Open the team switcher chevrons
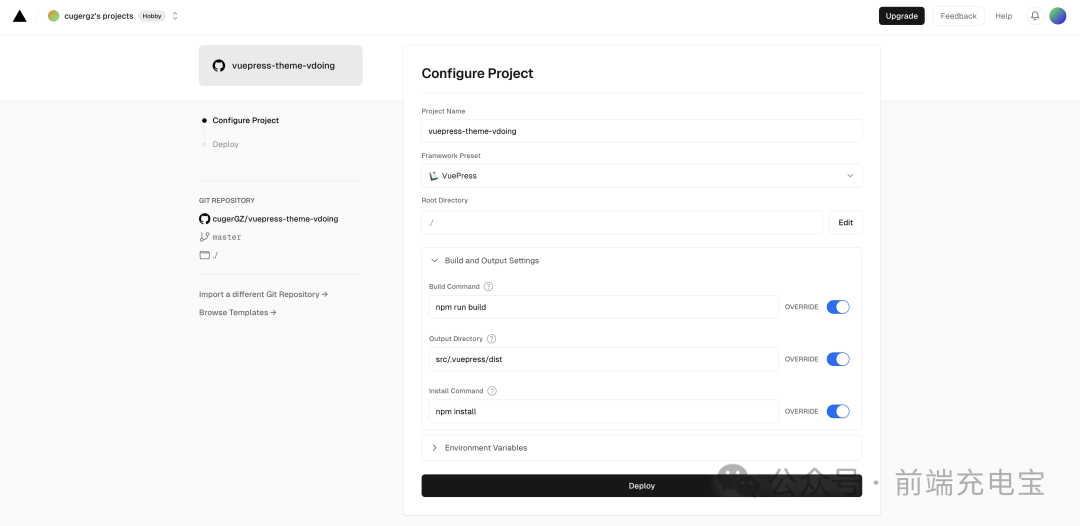The height and width of the screenshot is (526, 1080). (x=175, y=16)
